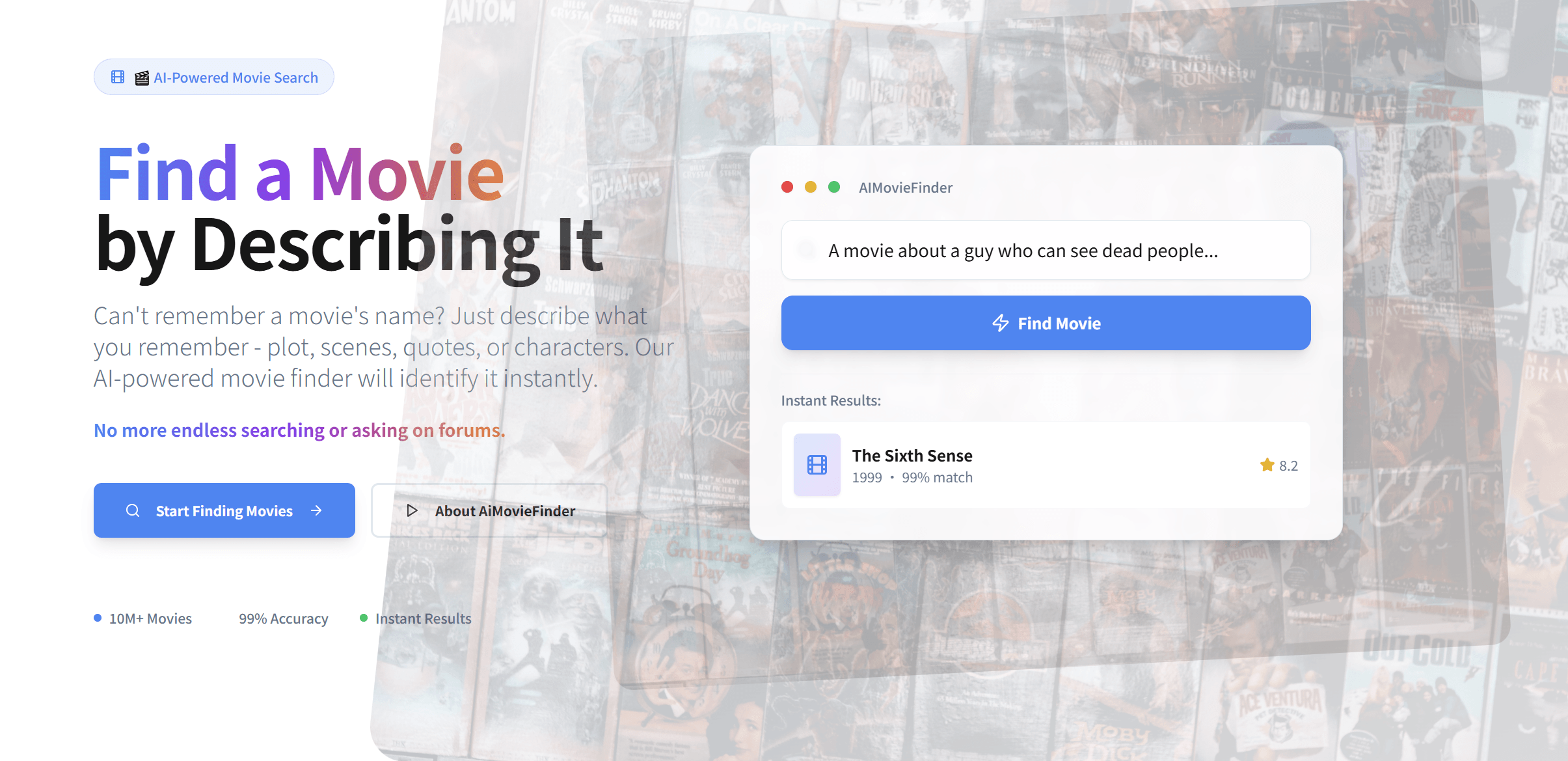Image resolution: width=1568 pixels, height=761 pixels.
Task: Run the Find Movie search button
Action: (1046, 323)
